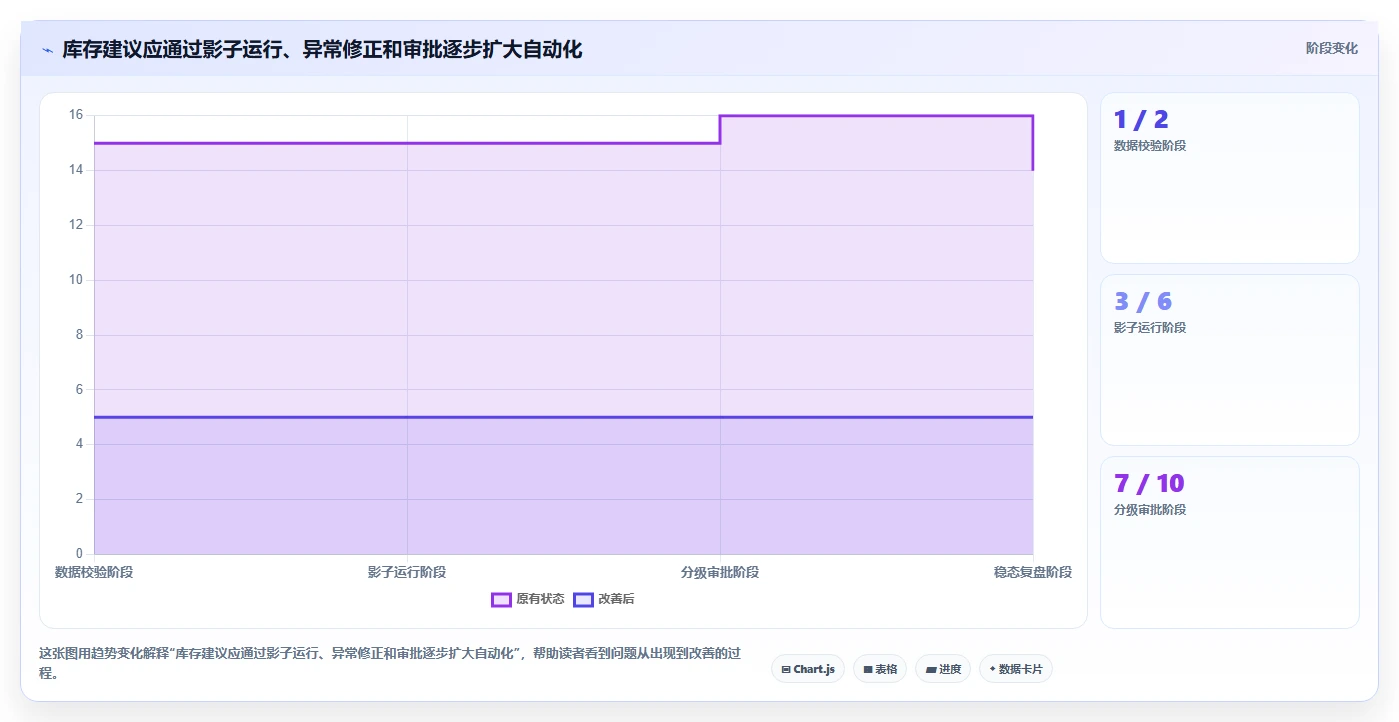1399x722 pixels.
Task: Click the 3 / 6 value text
Action: (x=1143, y=302)
